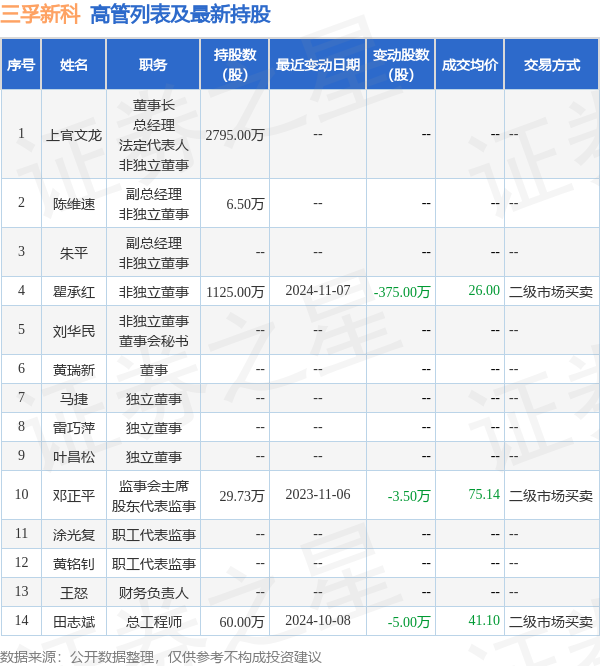Click the 数据来源 footer note
This screenshot has width=600, height=666.
pos(161,657)
